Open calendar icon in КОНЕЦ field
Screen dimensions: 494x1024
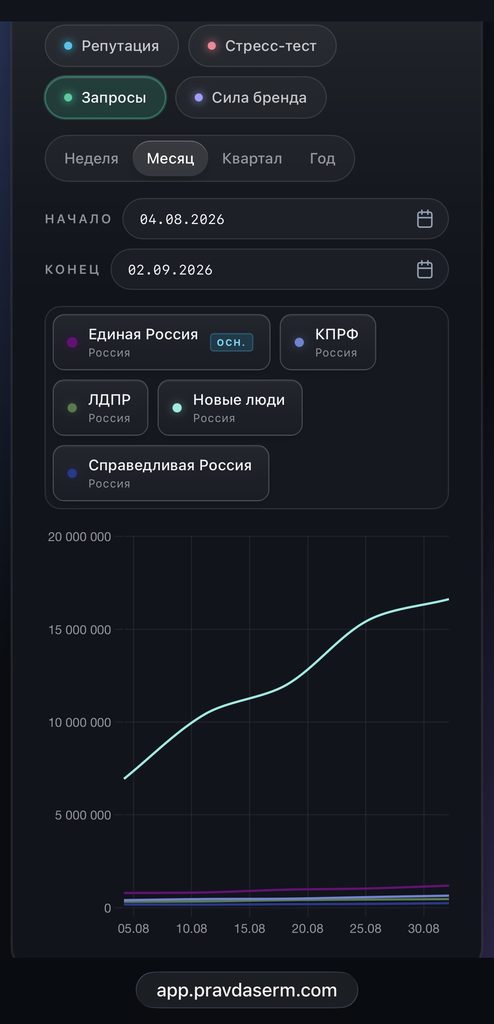click(425, 269)
